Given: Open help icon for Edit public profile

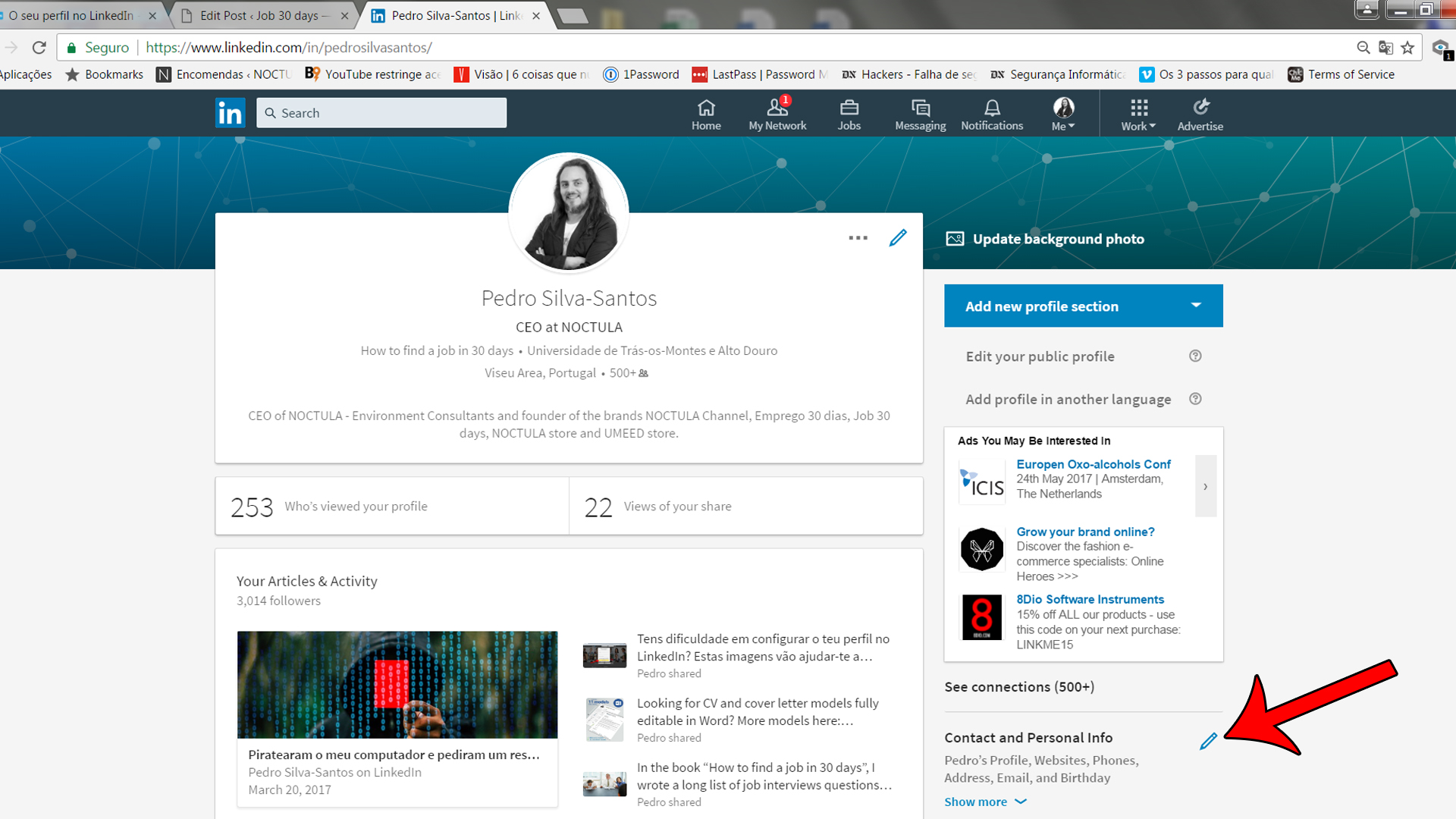Looking at the screenshot, I should pyautogui.click(x=1195, y=356).
